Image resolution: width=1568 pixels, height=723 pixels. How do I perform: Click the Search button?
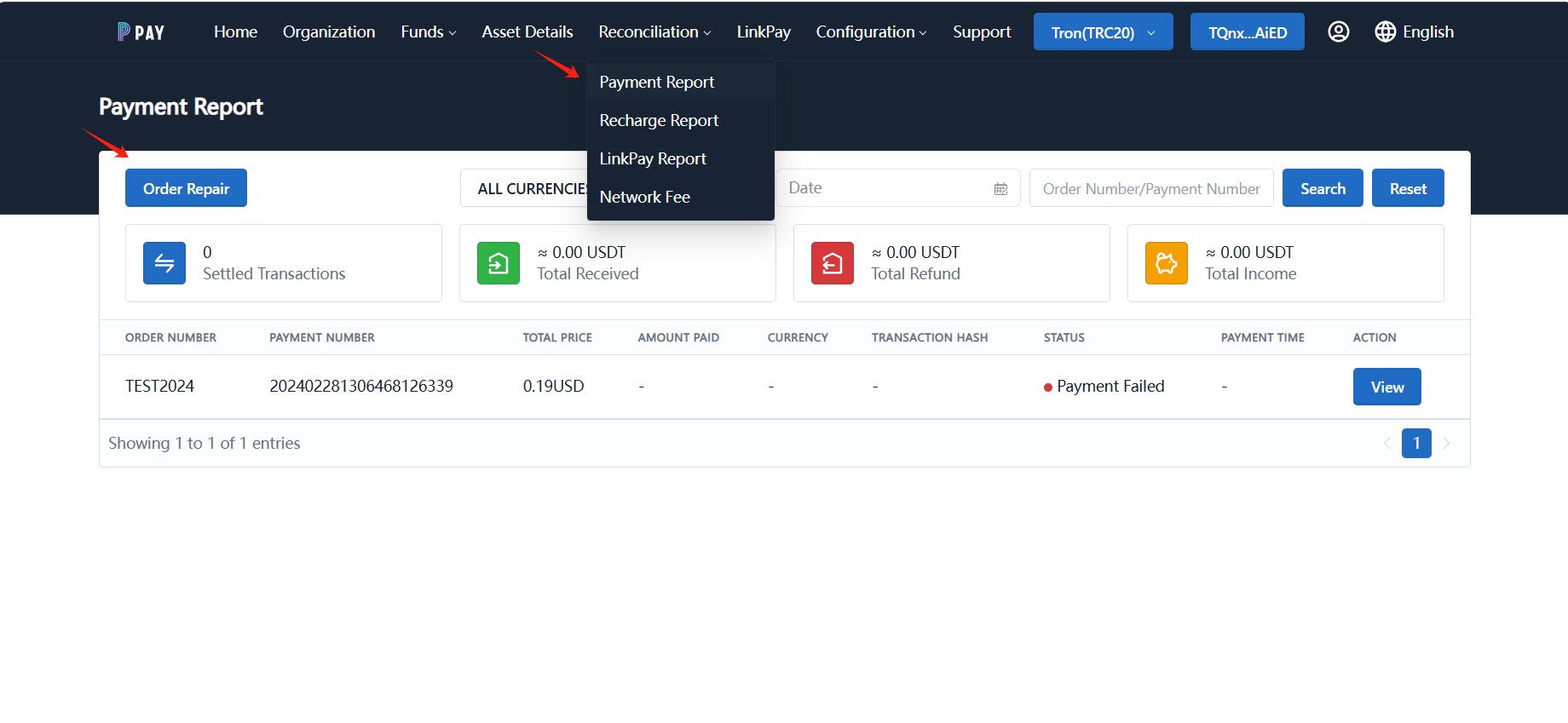coord(1323,188)
